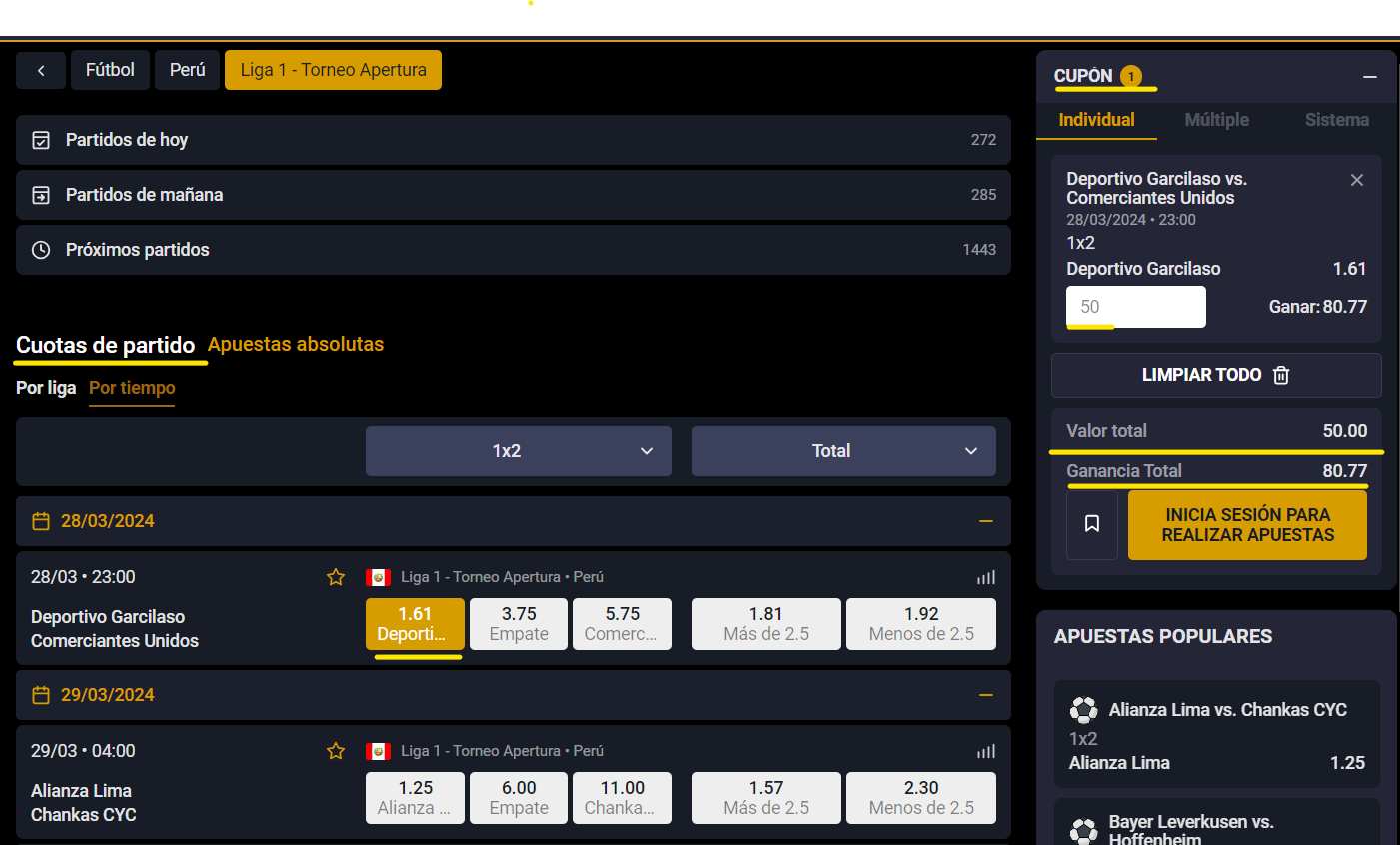
Task: Toggle the favorite star for Deportivo Garcilaso match
Action: click(x=336, y=576)
